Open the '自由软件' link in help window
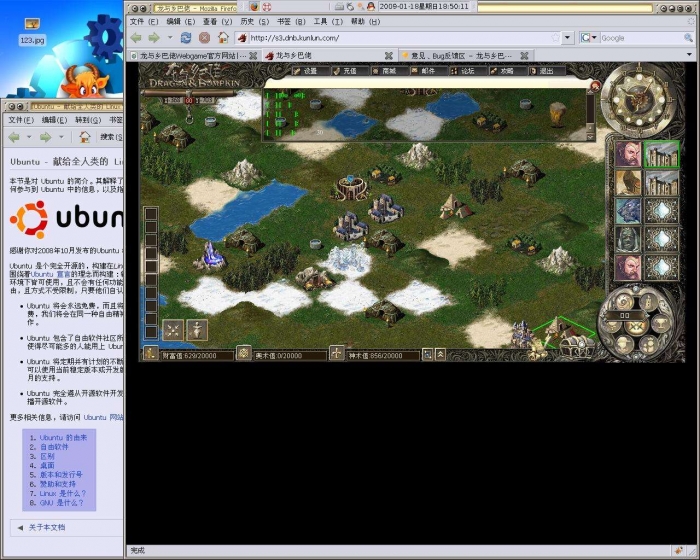The width and height of the screenshot is (700, 560). (54, 447)
